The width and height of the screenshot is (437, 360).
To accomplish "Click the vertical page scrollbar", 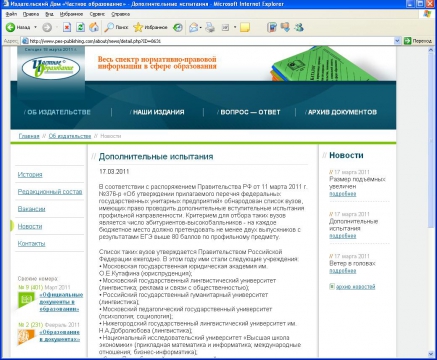I will click(431, 200).
